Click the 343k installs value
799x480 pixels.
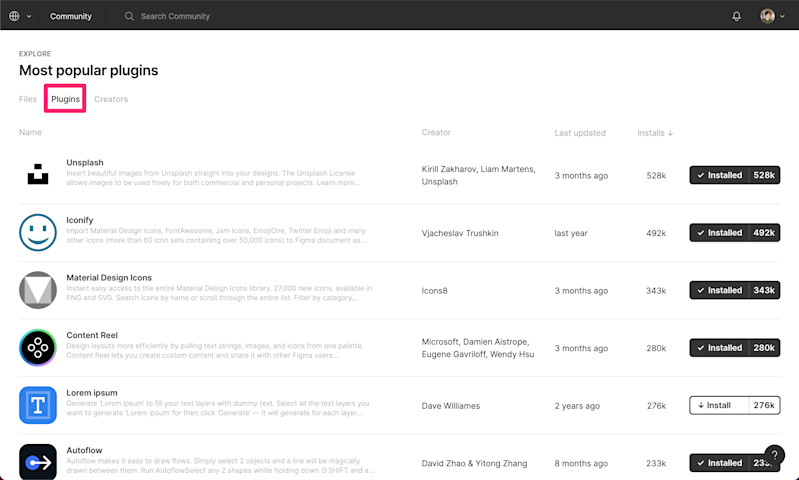(656, 290)
